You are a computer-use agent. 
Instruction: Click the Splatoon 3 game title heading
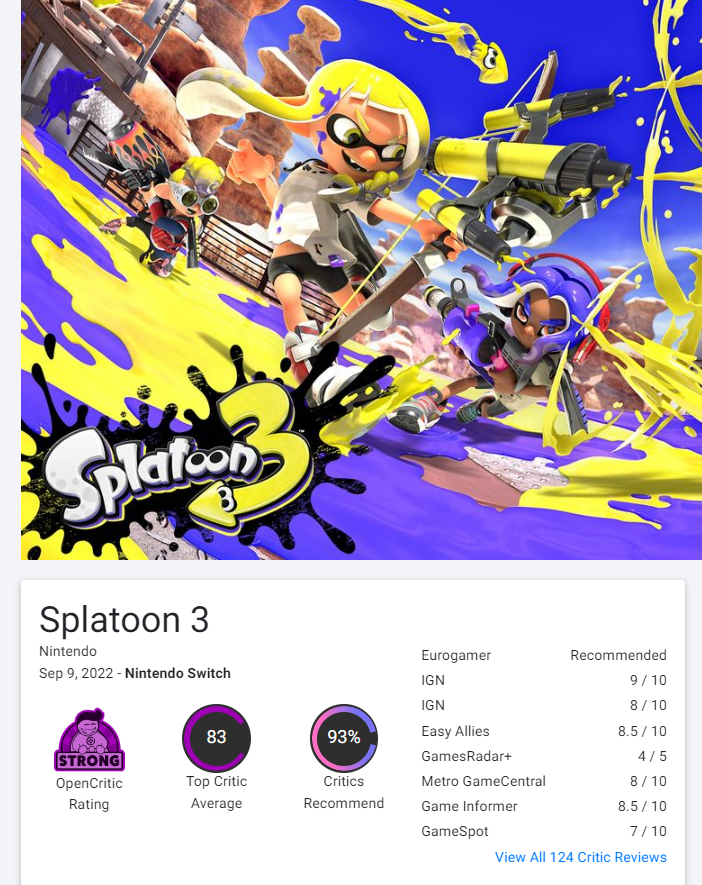tap(124, 619)
